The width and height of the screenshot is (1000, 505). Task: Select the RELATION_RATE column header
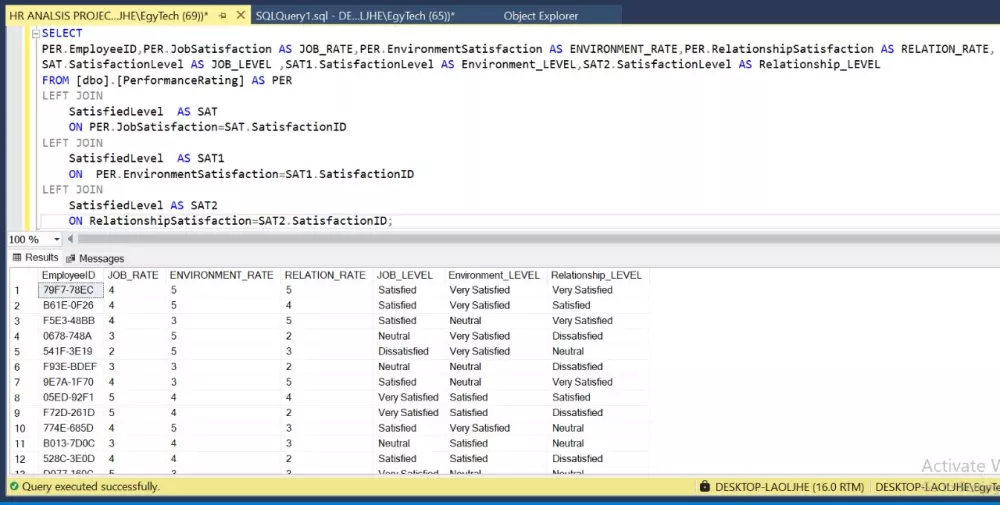point(325,275)
